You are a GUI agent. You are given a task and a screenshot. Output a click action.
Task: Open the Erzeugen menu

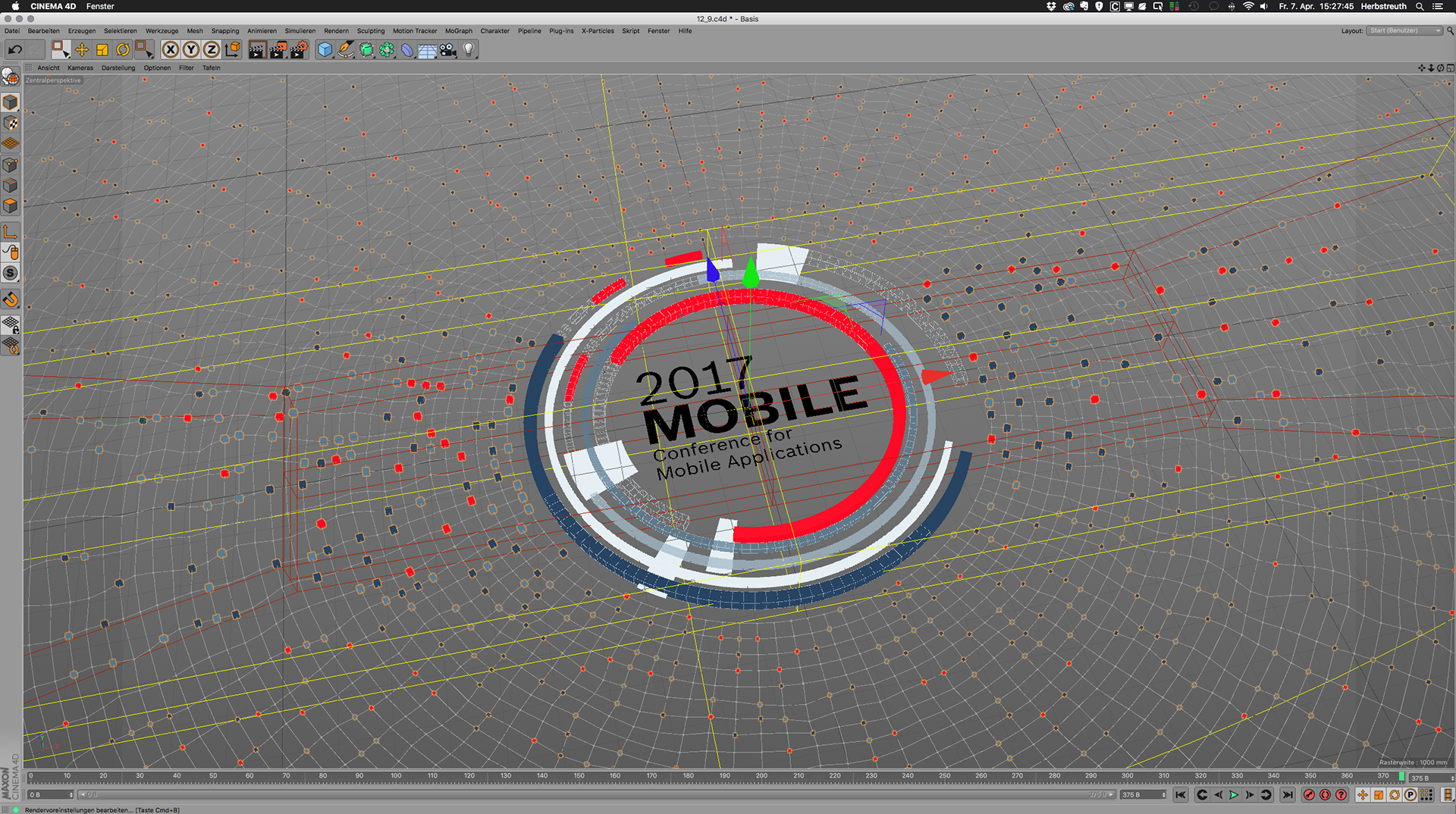click(82, 31)
